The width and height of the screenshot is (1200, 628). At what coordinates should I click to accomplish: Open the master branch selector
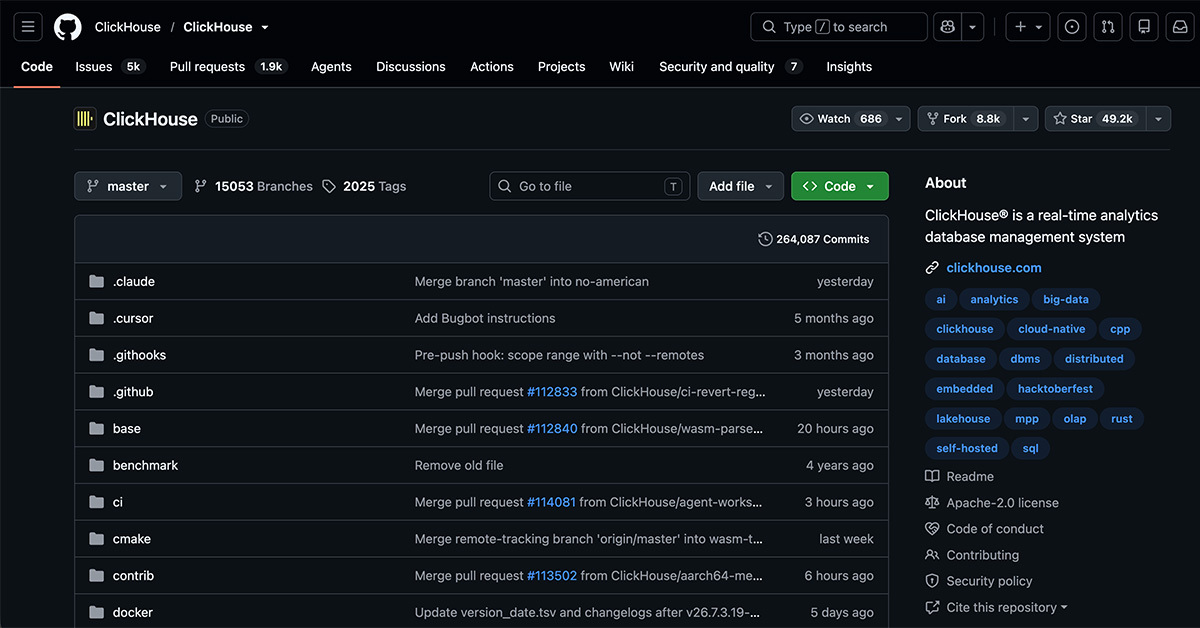128,186
